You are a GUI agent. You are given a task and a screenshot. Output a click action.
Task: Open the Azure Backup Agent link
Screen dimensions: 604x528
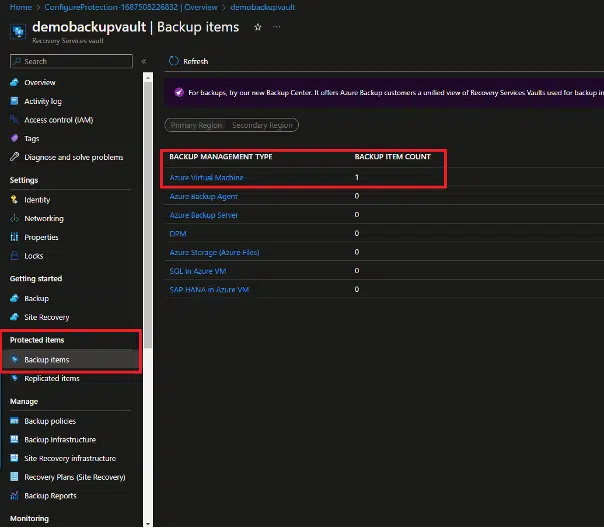203,196
